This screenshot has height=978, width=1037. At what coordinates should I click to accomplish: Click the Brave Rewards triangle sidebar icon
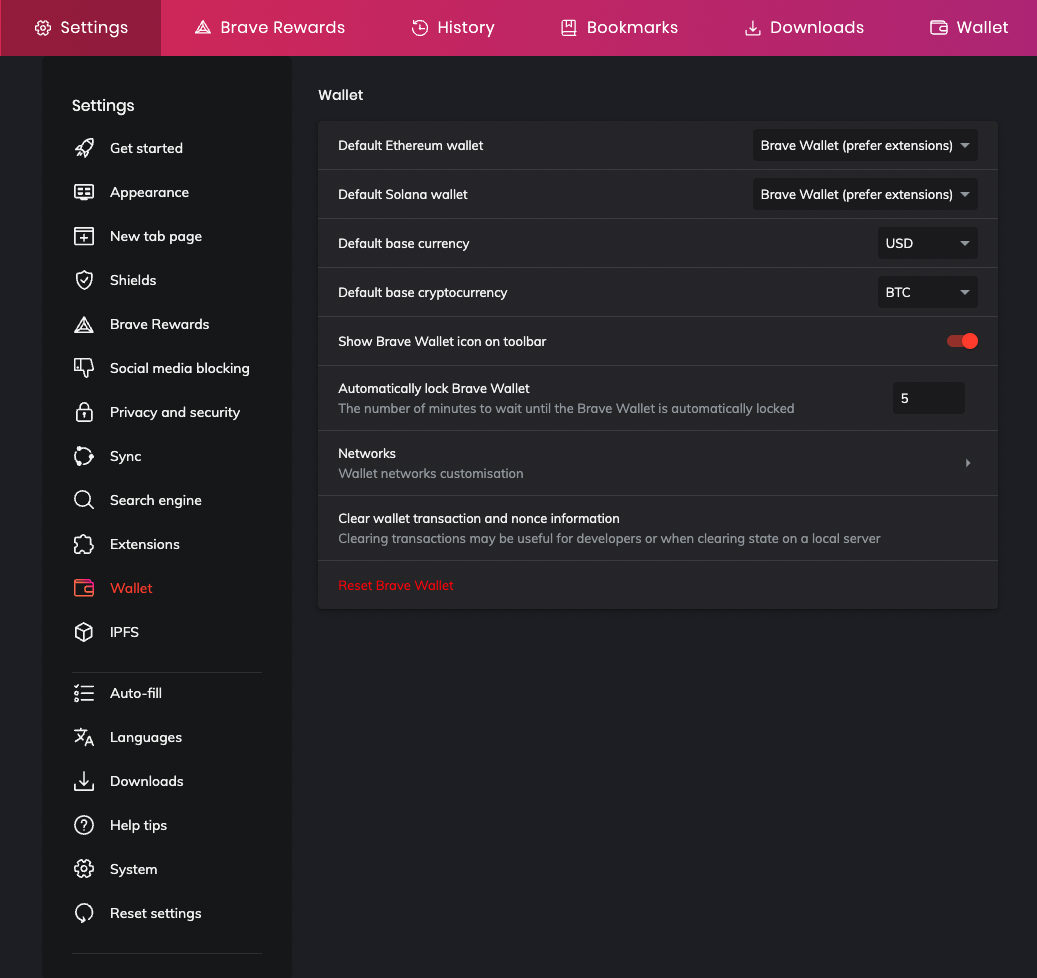[84, 324]
